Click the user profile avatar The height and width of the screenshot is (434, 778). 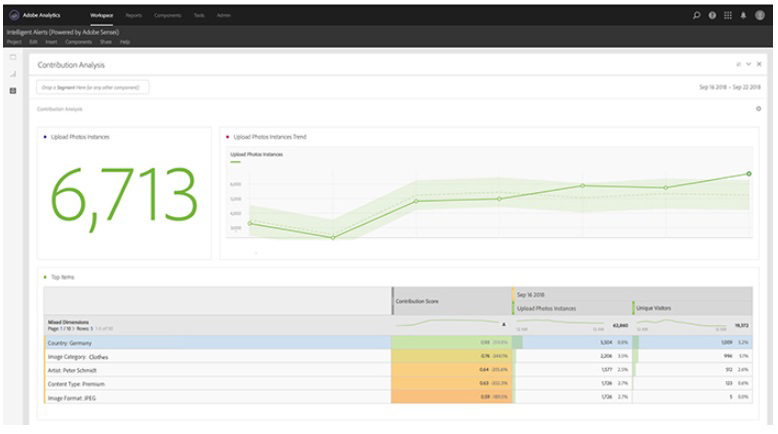(760, 16)
